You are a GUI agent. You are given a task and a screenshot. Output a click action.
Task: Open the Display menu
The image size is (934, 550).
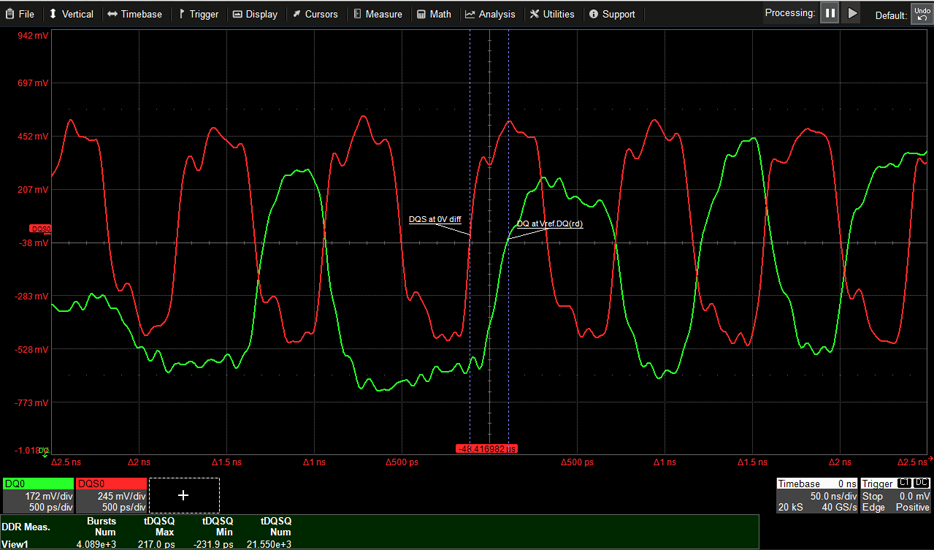point(255,14)
